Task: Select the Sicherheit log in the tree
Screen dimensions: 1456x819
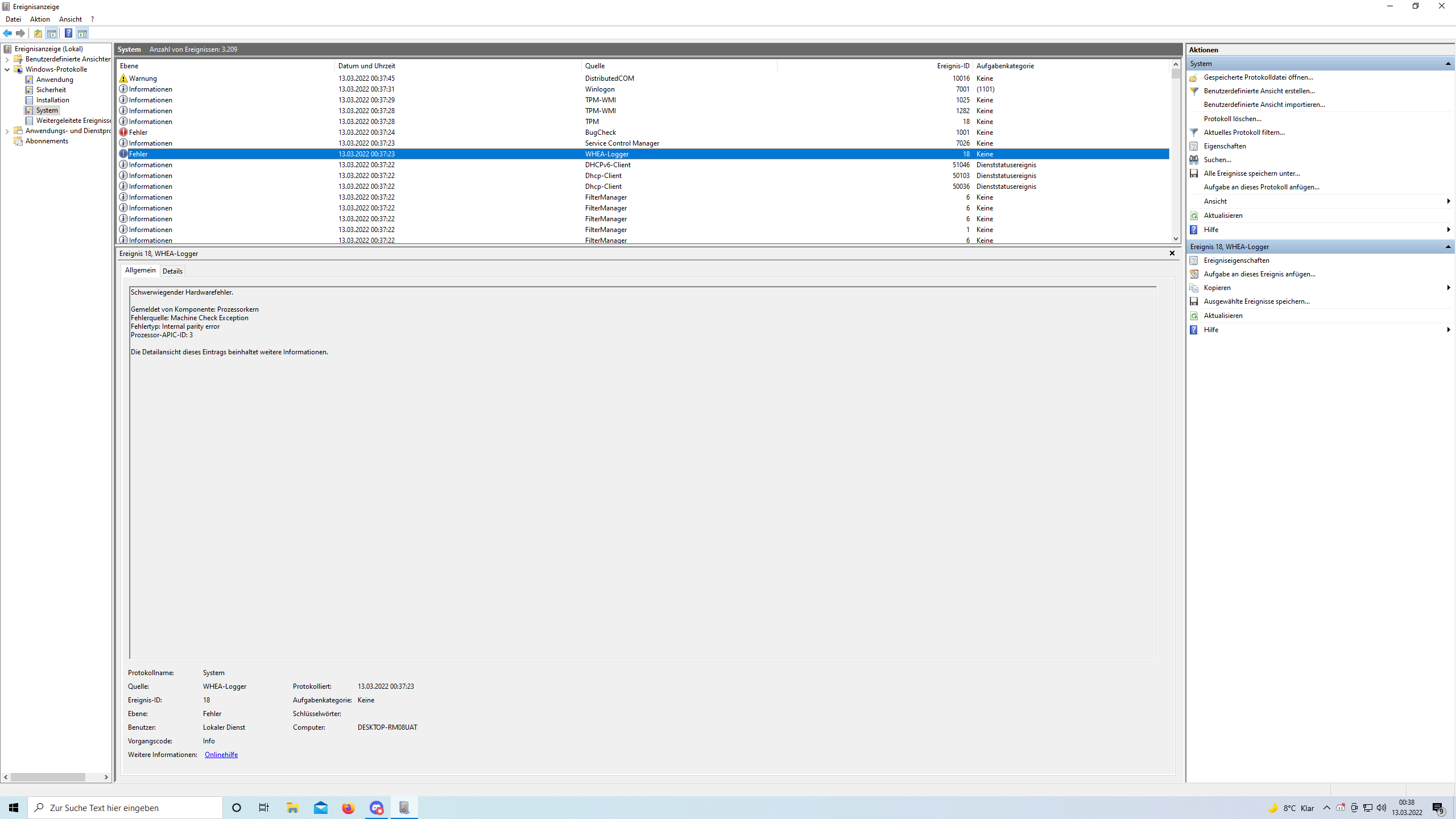Action: pyautogui.click(x=51, y=90)
